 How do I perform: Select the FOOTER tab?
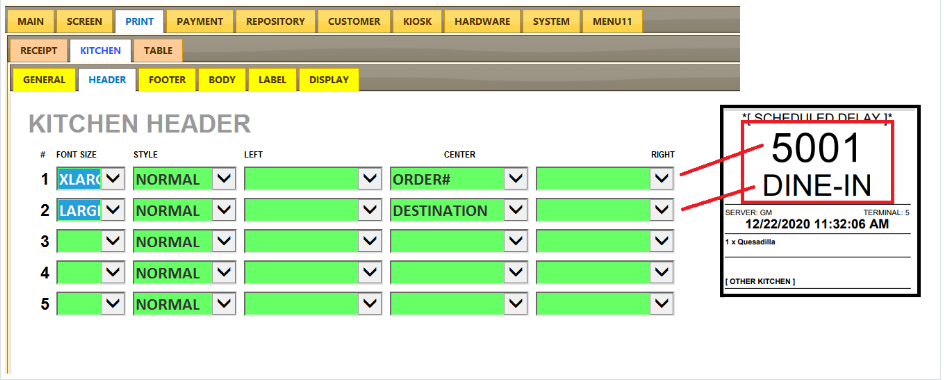pos(167,79)
